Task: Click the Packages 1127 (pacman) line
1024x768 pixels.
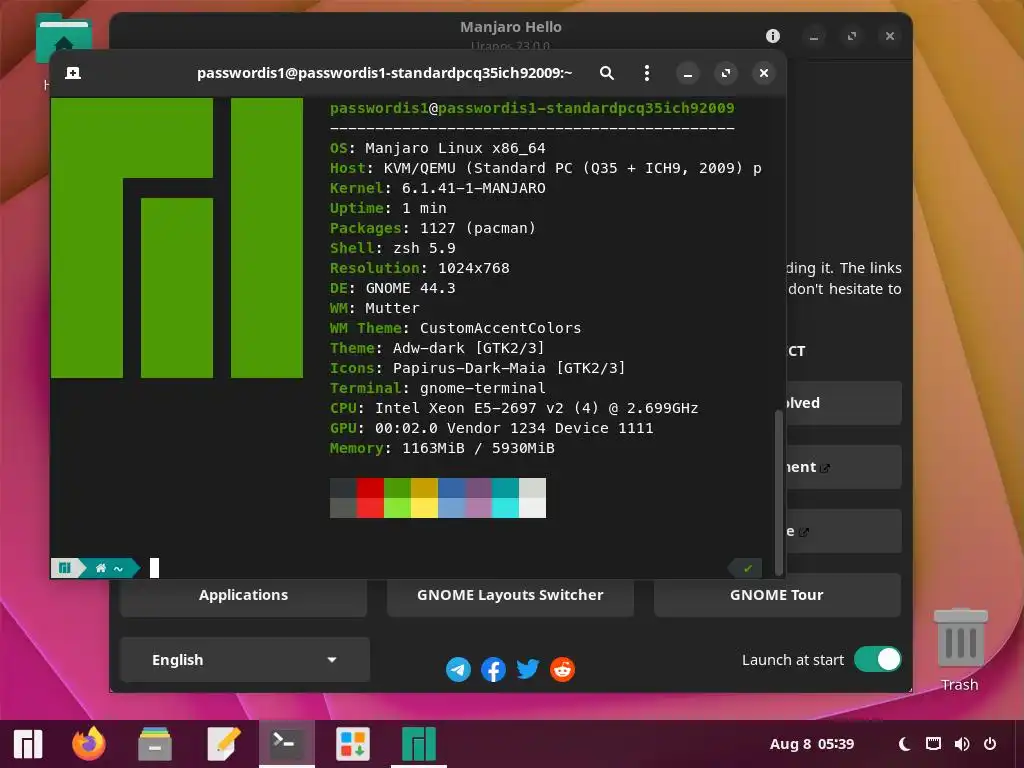Action: tap(433, 228)
